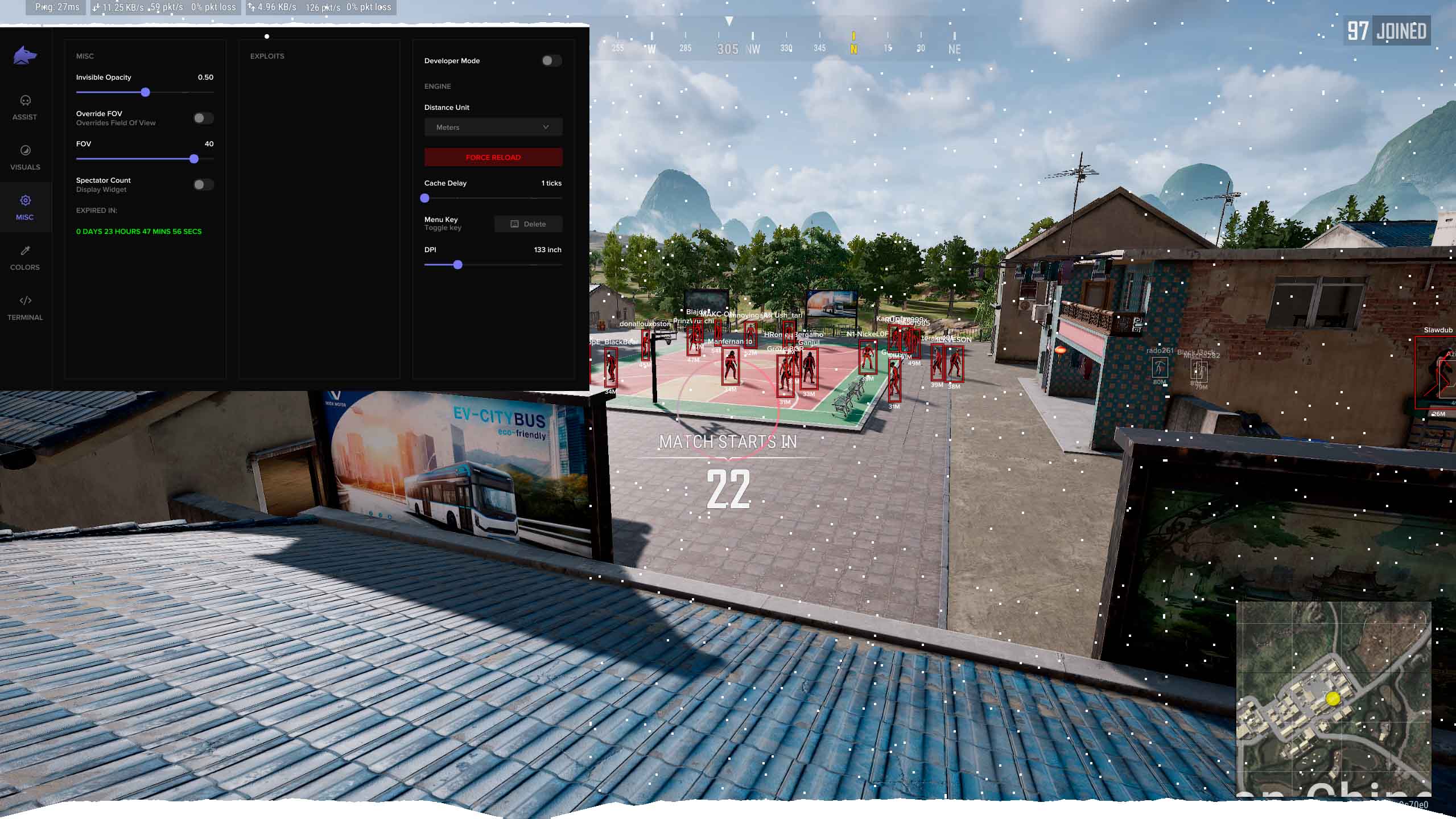Turn on Spectator Count widget toggle

203,184
